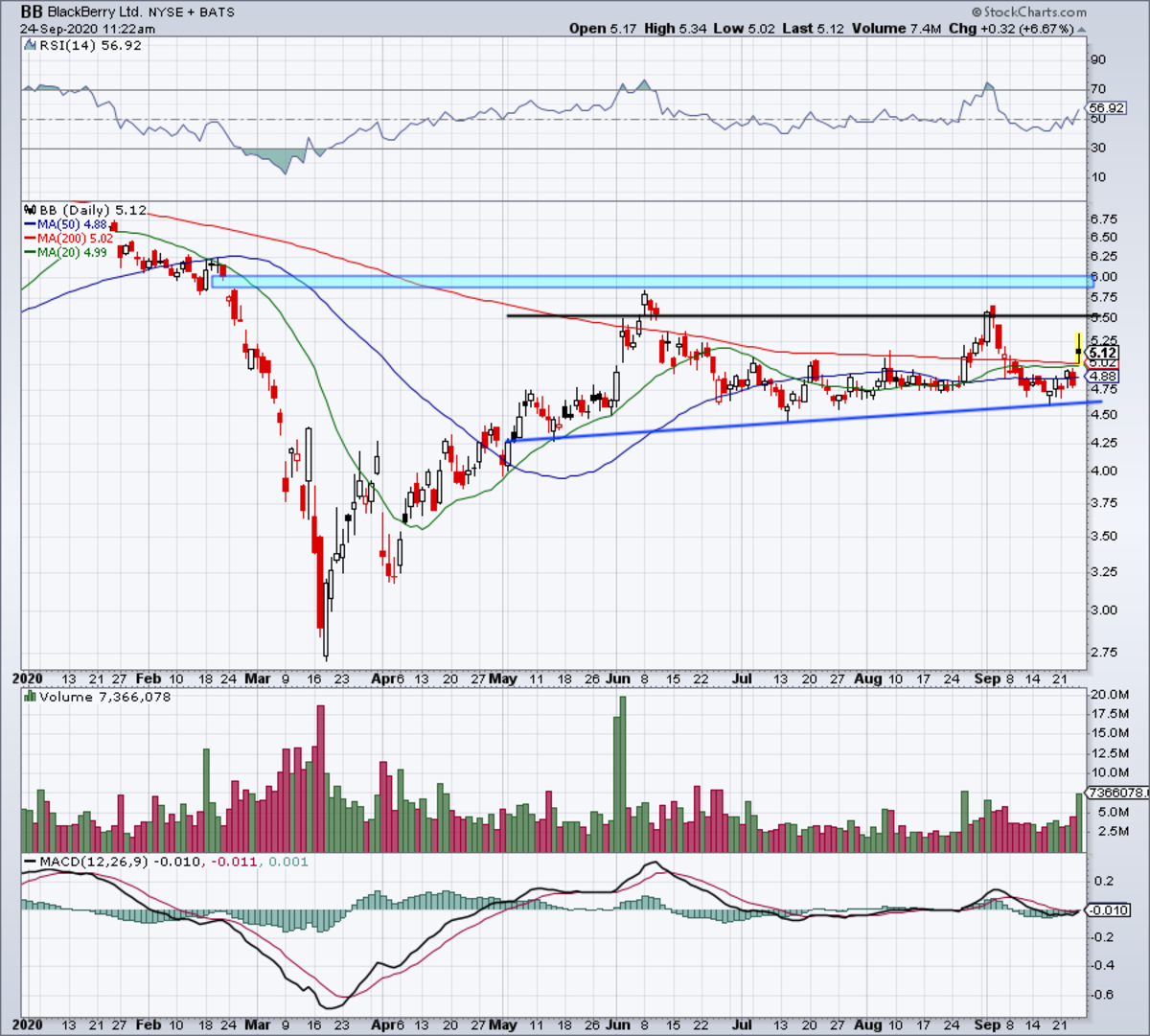Click the light blue resistance zone near 6.00
This screenshot has height=1036, width=1150.
652,281
